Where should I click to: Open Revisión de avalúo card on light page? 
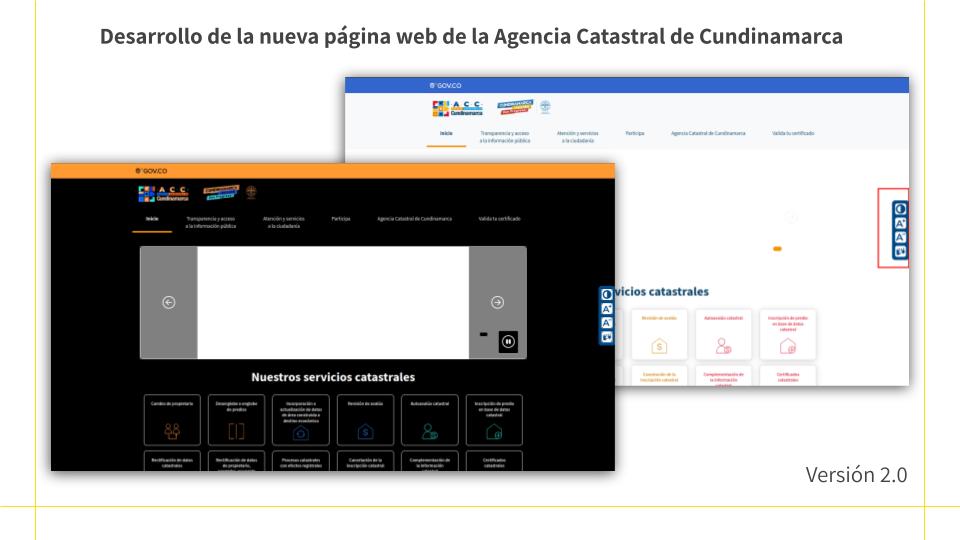(x=659, y=334)
